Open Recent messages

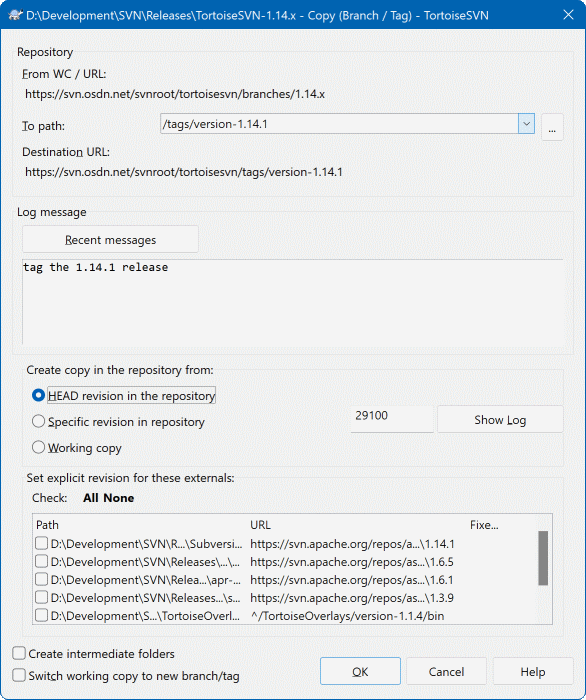(110, 240)
